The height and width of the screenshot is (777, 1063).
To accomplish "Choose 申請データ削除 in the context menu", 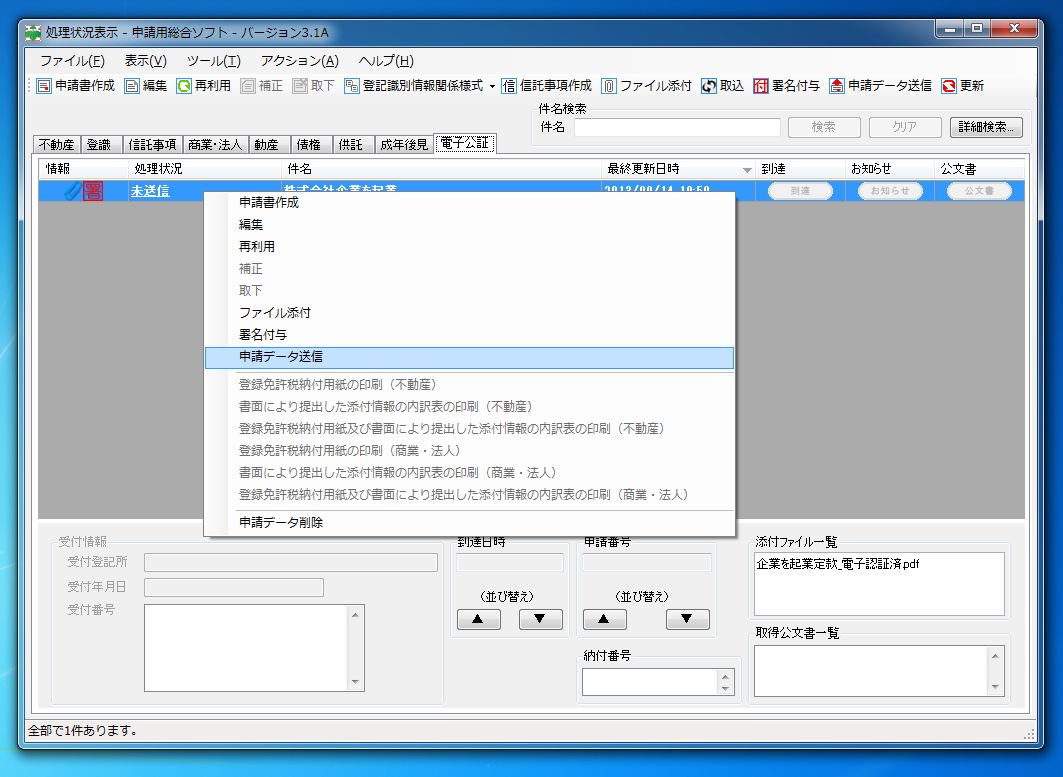I will tap(469, 523).
